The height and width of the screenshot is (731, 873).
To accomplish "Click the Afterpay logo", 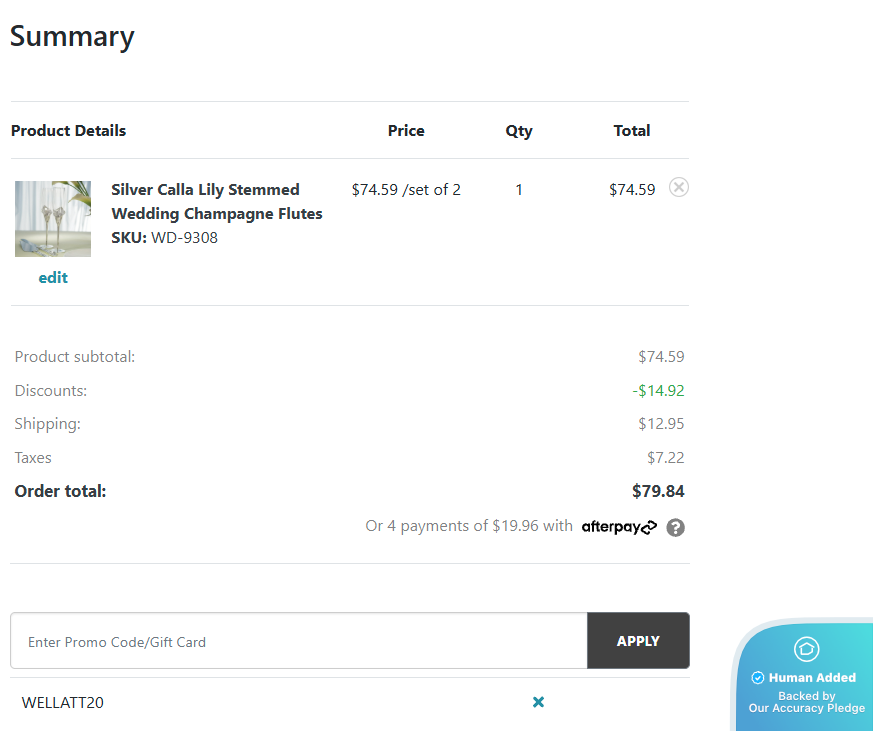I will point(619,527).
